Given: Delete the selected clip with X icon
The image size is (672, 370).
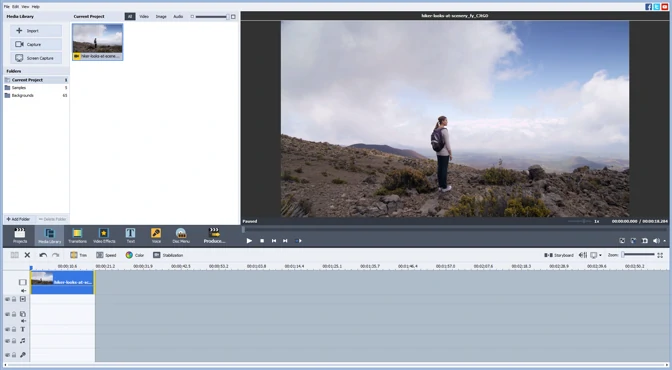Looking at the screenshot, I should (27, 255).
